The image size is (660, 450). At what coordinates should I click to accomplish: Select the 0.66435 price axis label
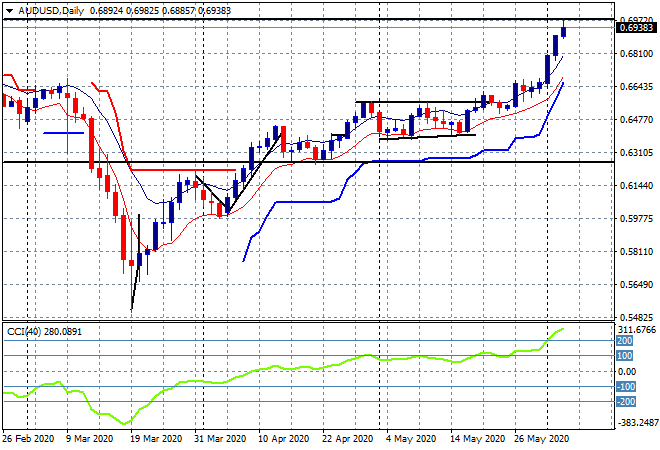click(x=636, y=87)
